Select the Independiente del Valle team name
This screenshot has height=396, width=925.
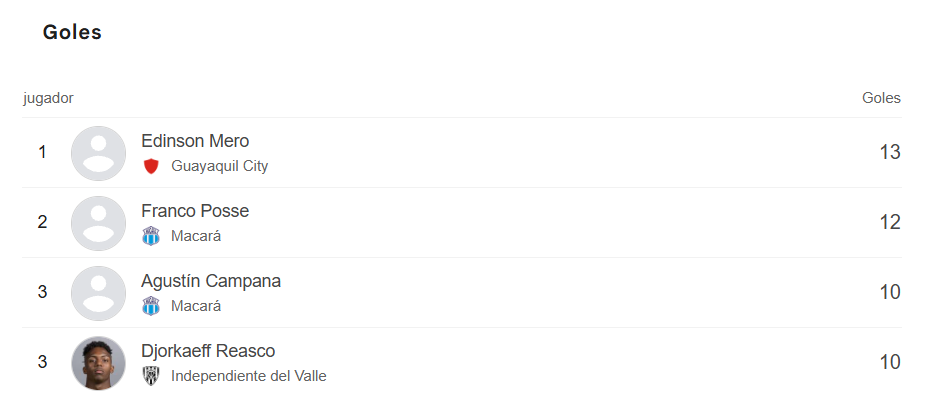click(248, 376)
